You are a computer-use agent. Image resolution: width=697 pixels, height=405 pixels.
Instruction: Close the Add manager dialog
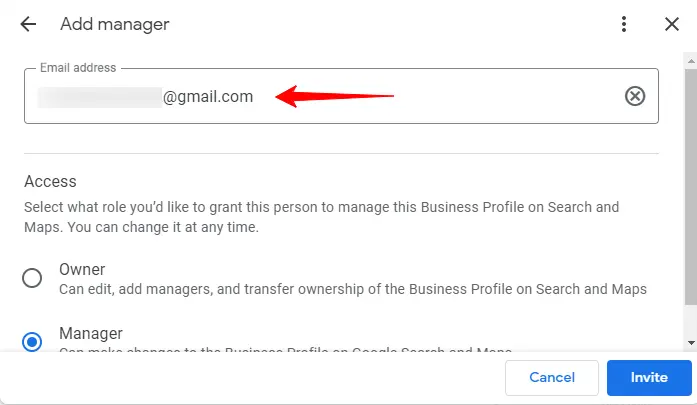tap(672, 24)
